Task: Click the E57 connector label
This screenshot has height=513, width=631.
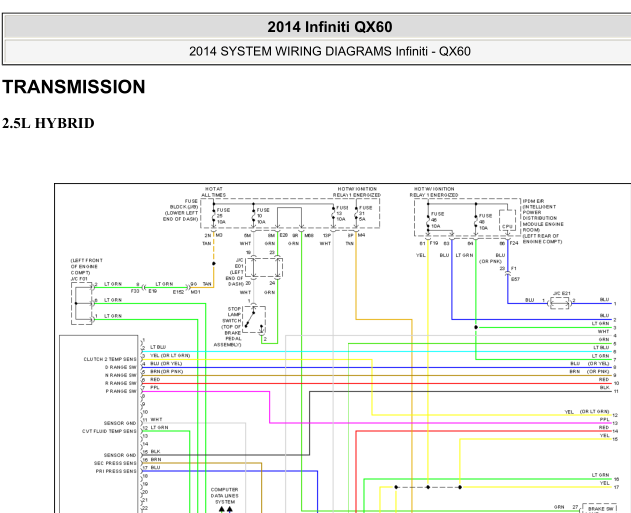Action: pyautogui.click(x=515, y=279)
